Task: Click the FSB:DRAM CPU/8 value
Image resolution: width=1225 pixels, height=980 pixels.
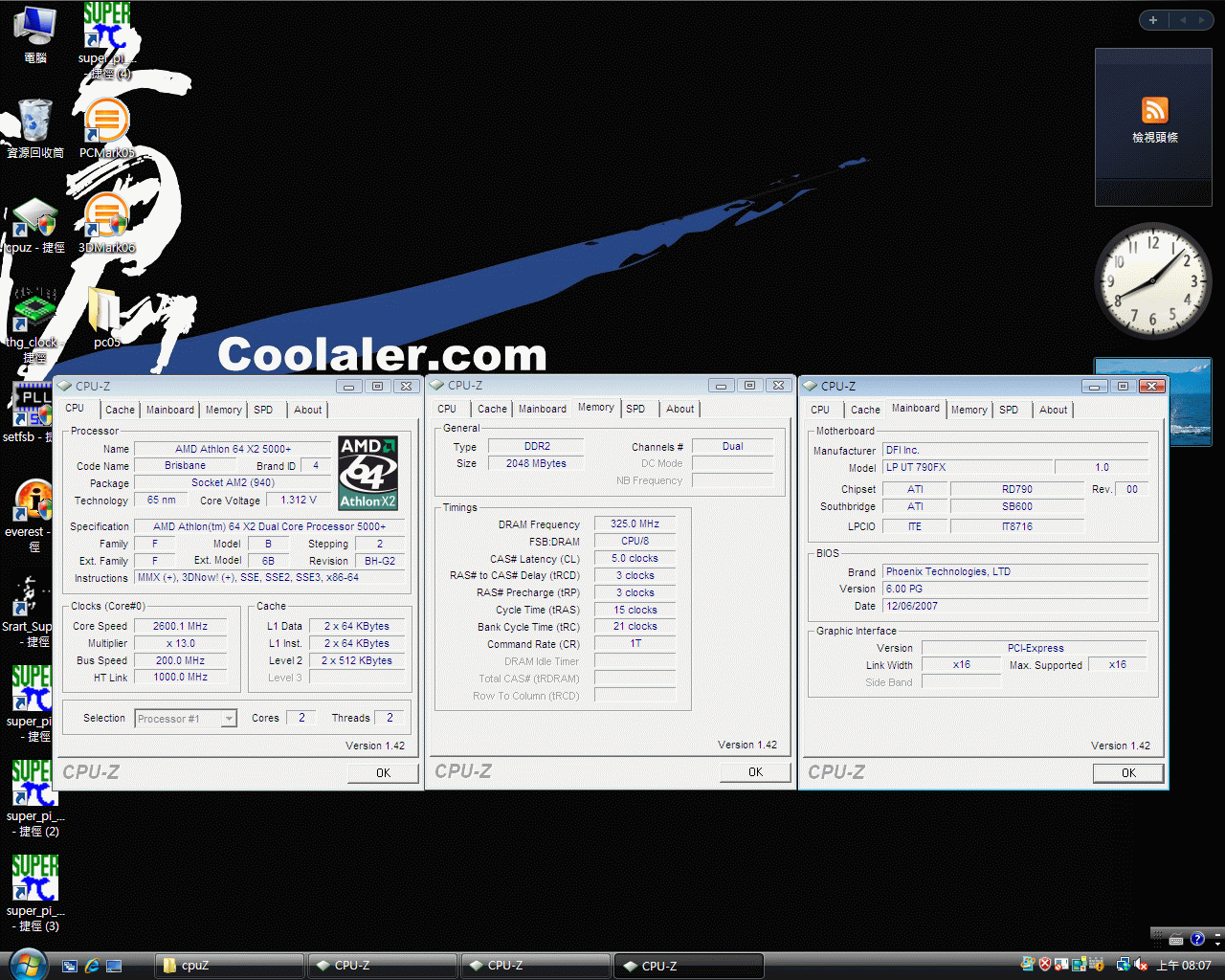Action: (635, 541)
